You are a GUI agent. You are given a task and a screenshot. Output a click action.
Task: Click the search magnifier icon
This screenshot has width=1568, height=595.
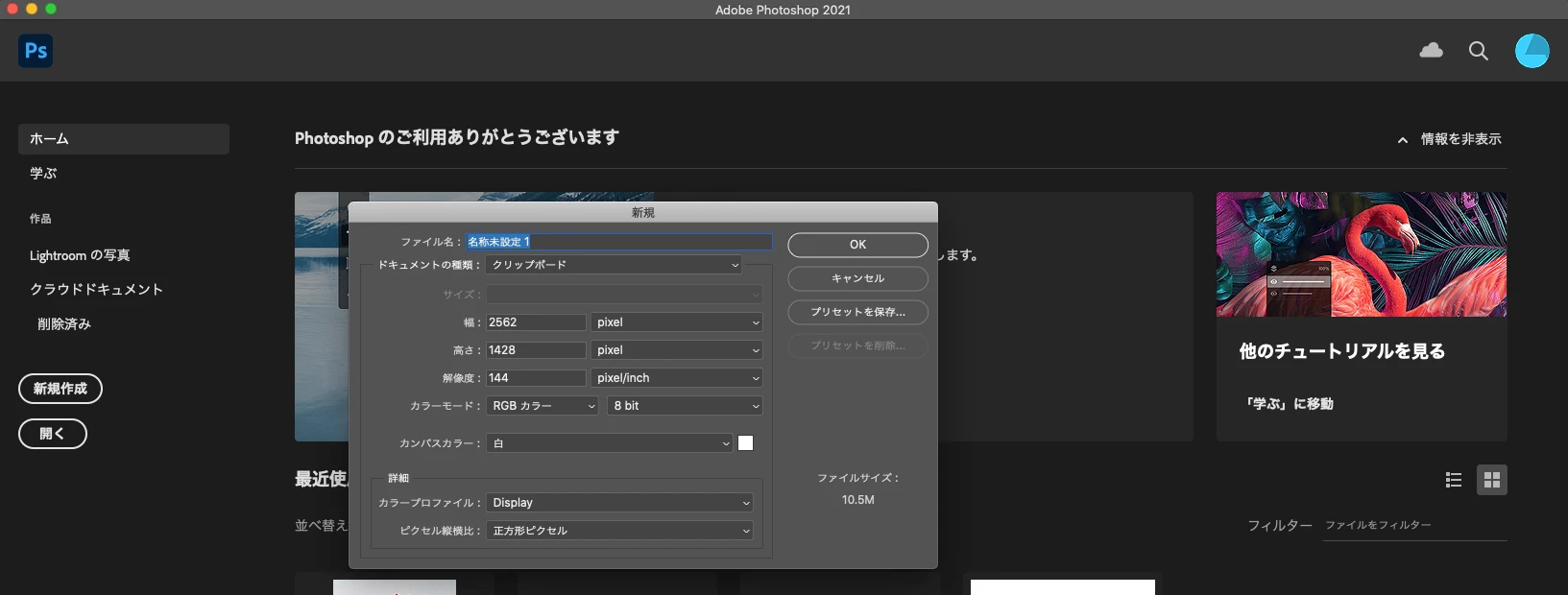point(1479,51)
